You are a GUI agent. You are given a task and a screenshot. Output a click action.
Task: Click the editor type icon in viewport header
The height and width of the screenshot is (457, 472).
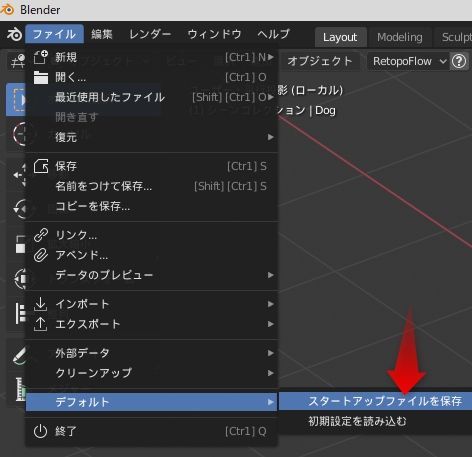click(x=18, y=61)
